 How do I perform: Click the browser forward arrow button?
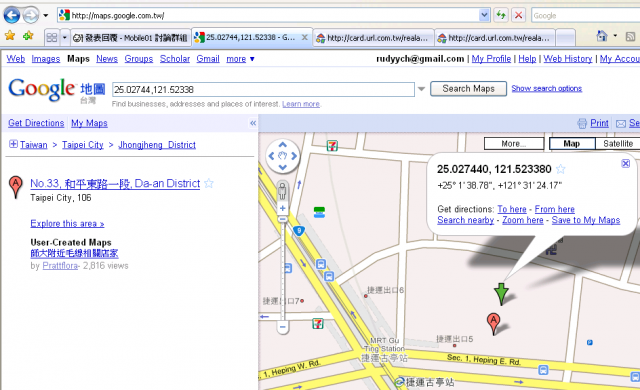[x=31, y=16]
